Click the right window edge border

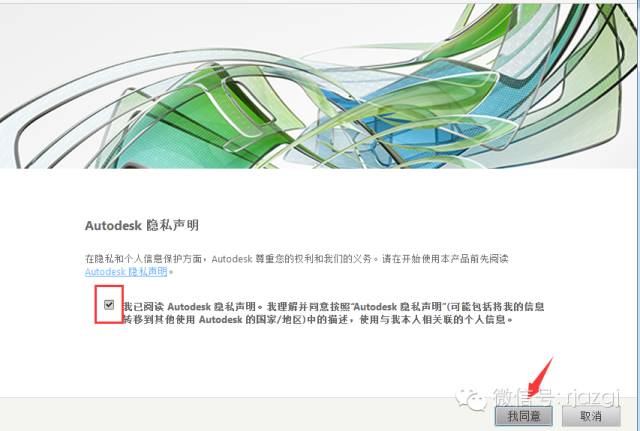(638, 216)
